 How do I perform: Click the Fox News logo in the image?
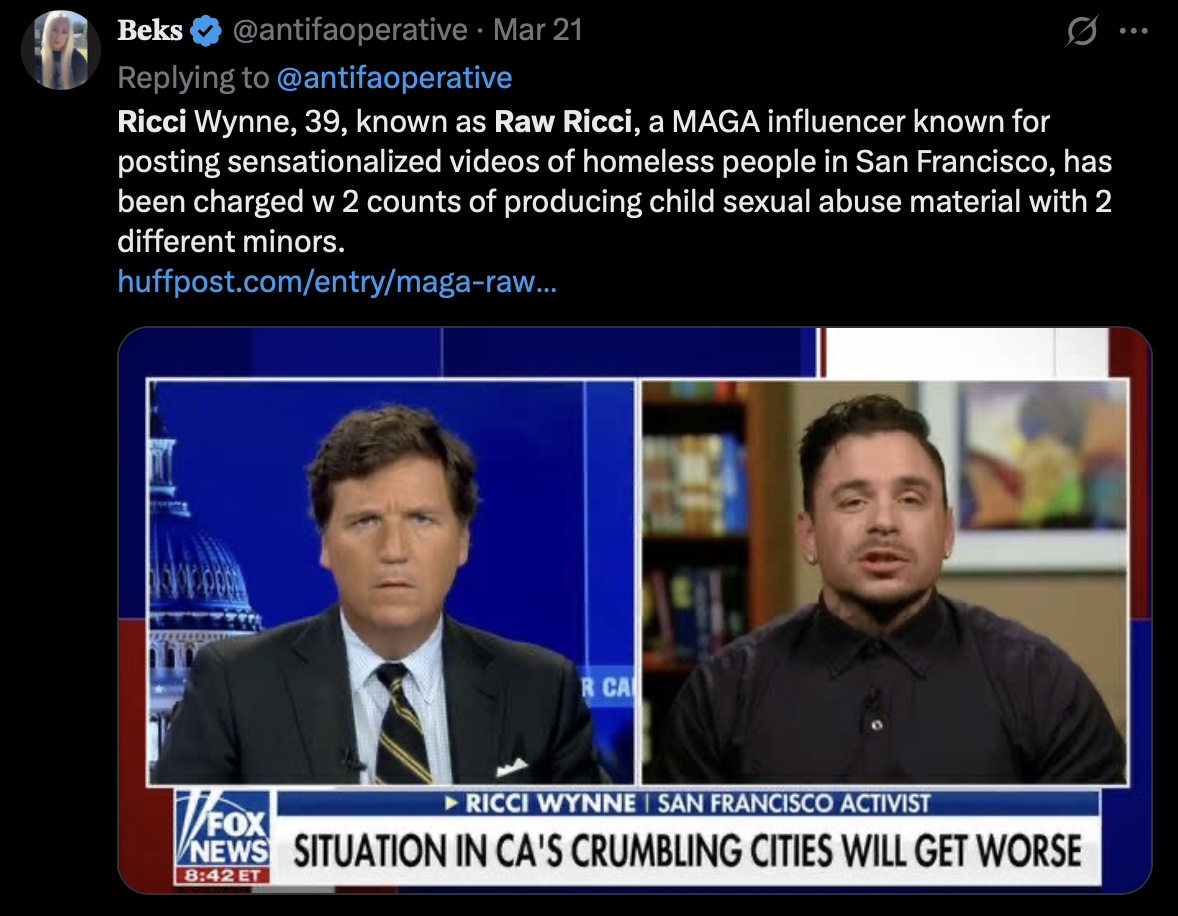pyautogui.click(x=223, y=828)
